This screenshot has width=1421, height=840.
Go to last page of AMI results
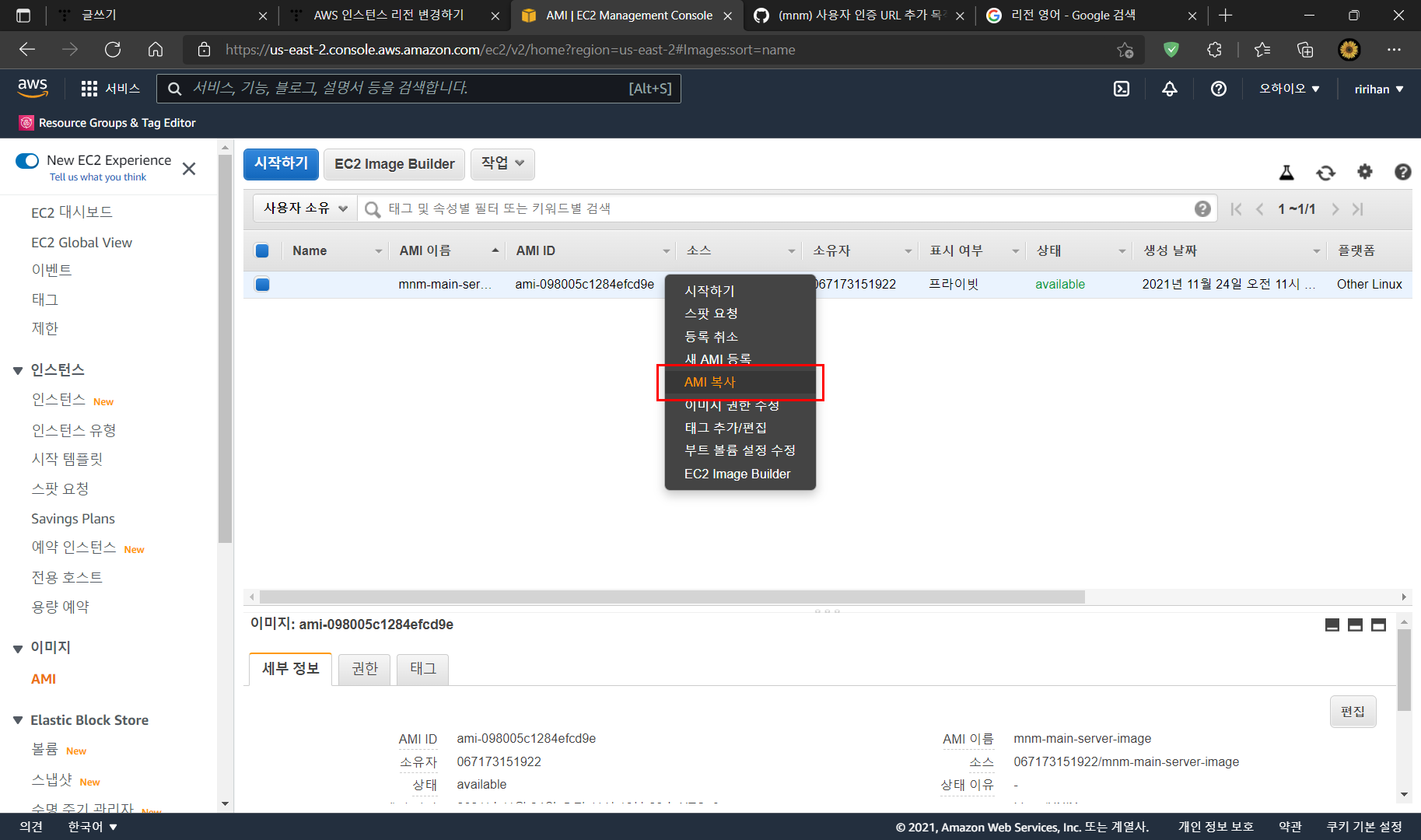pos(1358,209)
